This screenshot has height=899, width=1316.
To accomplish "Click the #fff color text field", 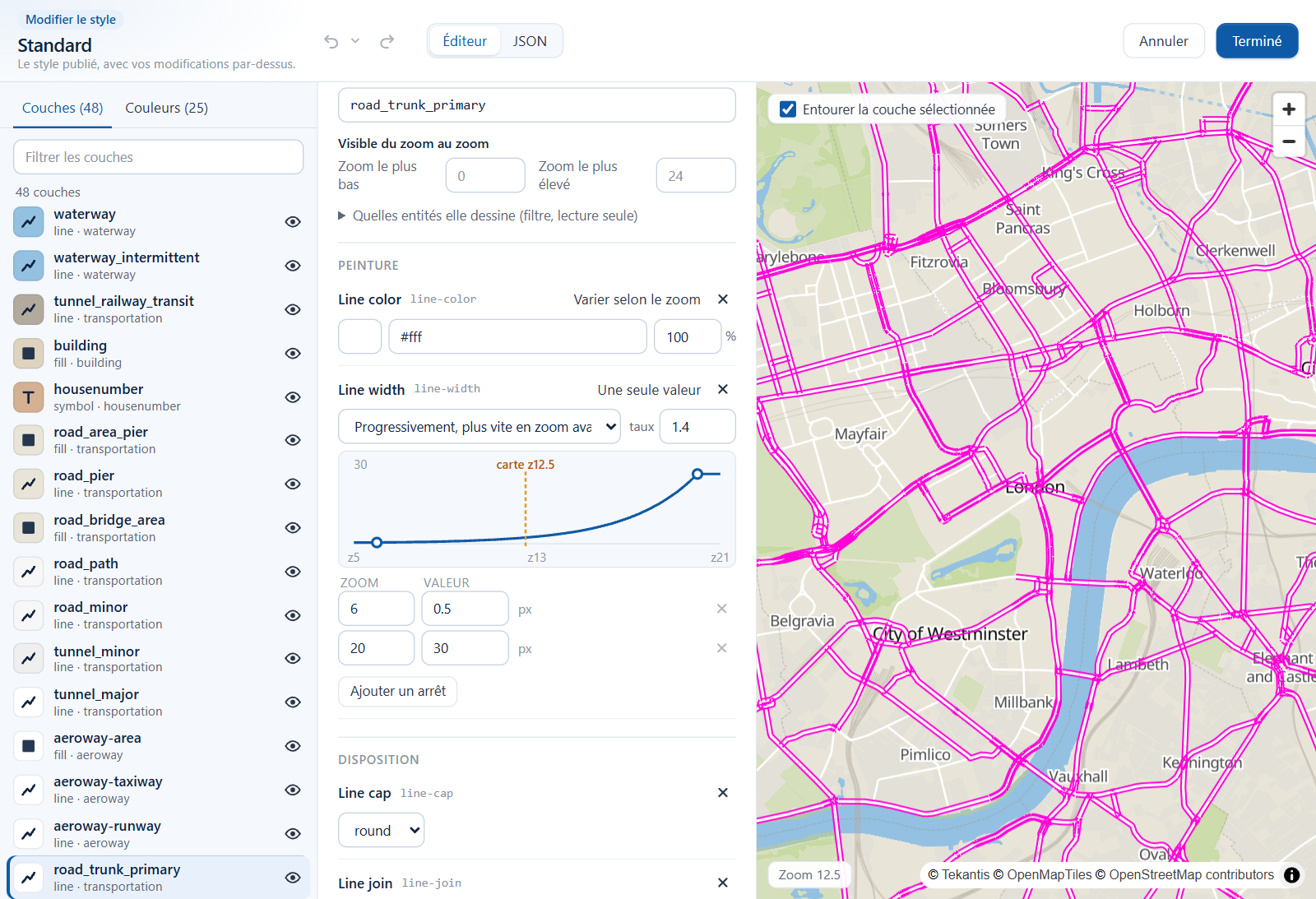I will pos(518,336).
